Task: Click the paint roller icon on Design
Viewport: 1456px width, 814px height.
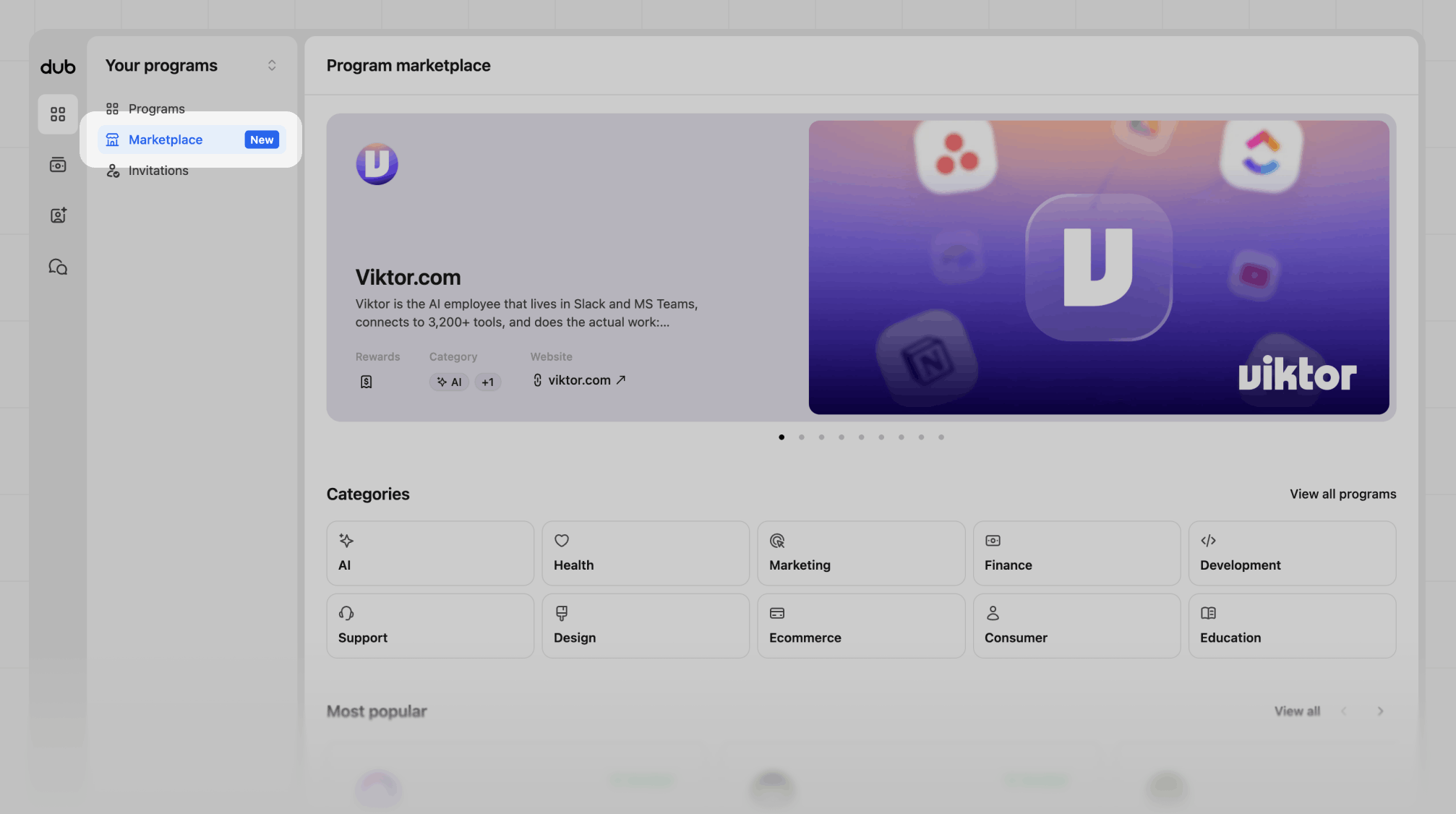Action: coord(562,613)
